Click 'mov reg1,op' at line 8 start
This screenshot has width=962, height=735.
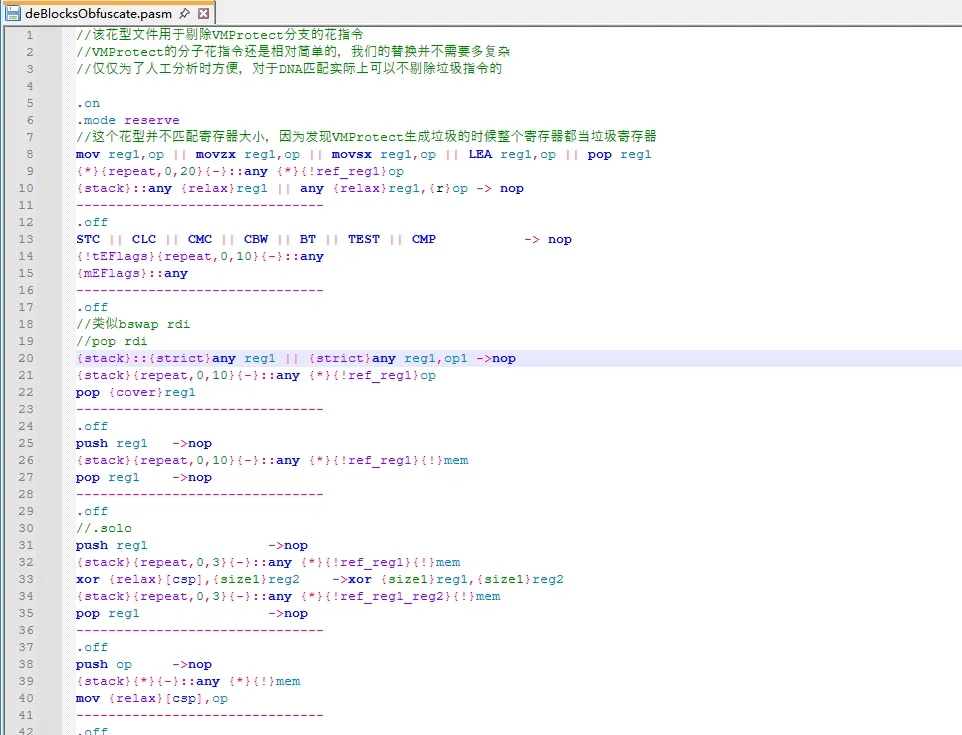[x=120, y=154]
